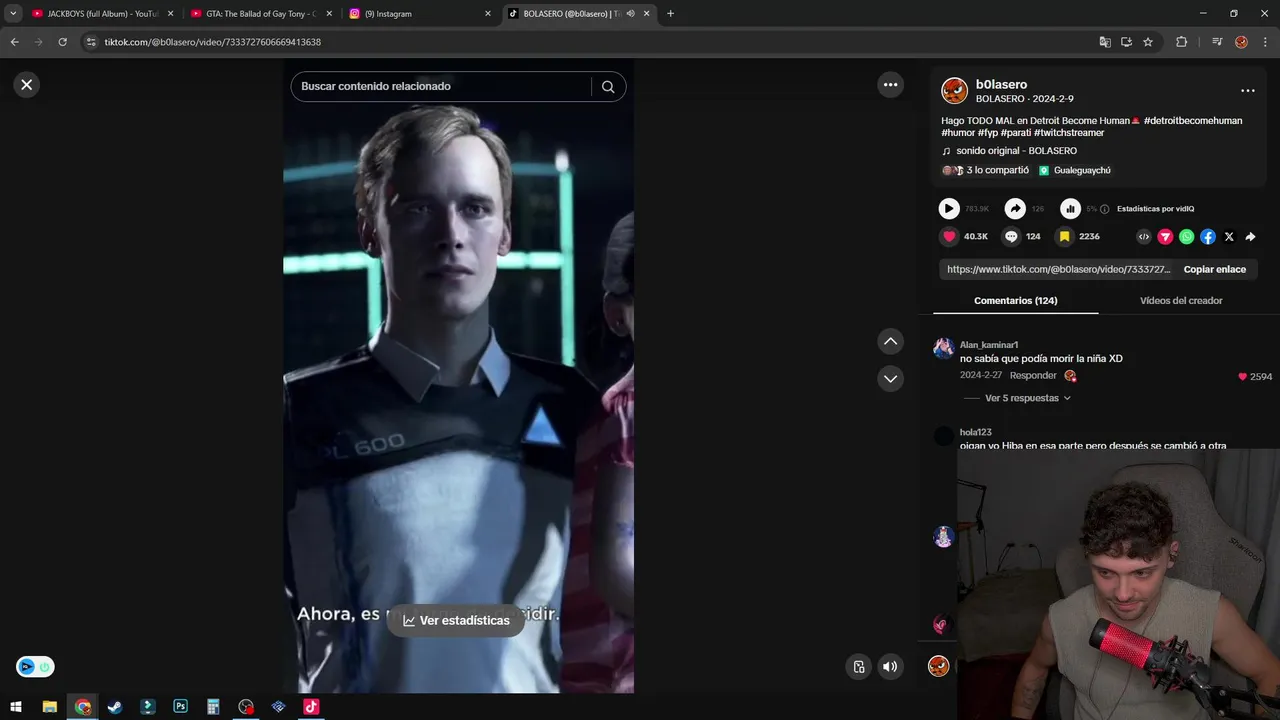
Task: Mute the TikTok tab audio icon
Action: point(630,14)
